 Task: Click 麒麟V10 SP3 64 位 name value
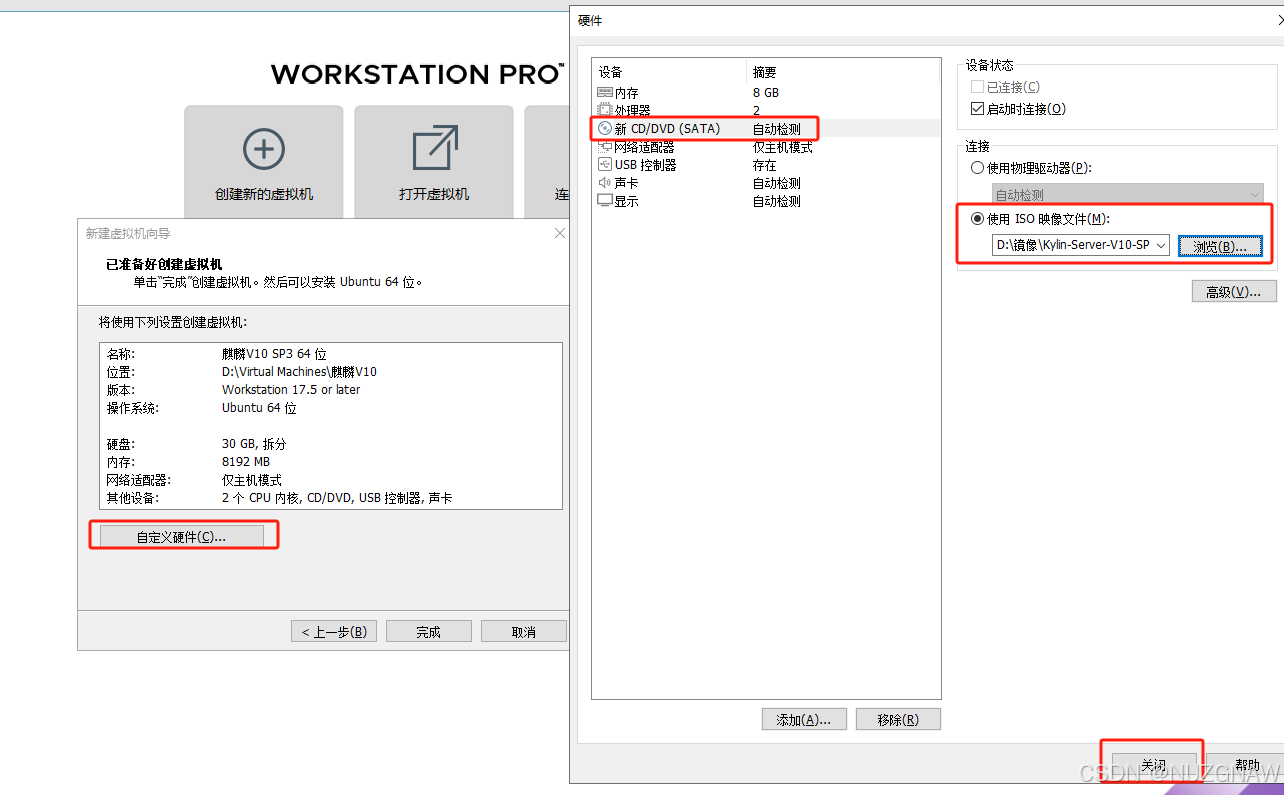[275, 354]
